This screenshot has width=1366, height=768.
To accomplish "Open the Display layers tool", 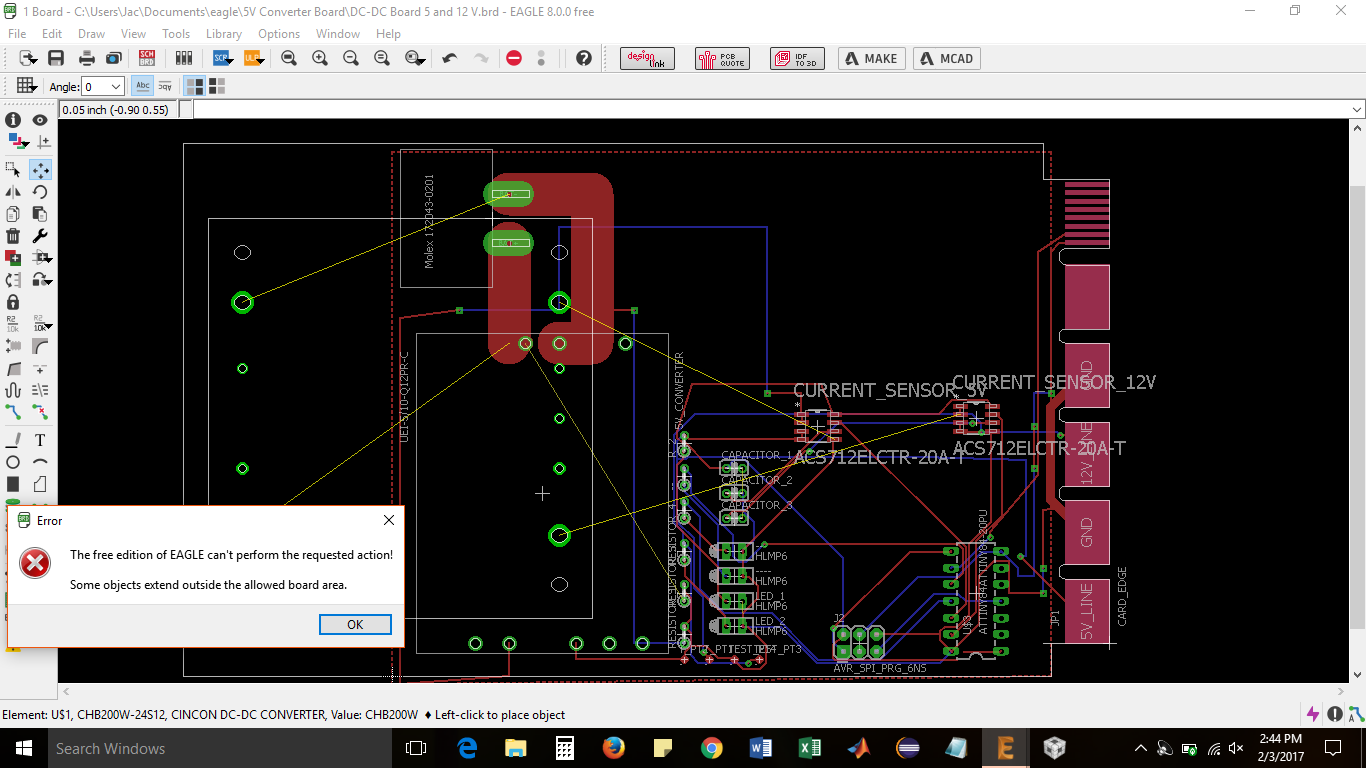I will (x=18, y=142).
